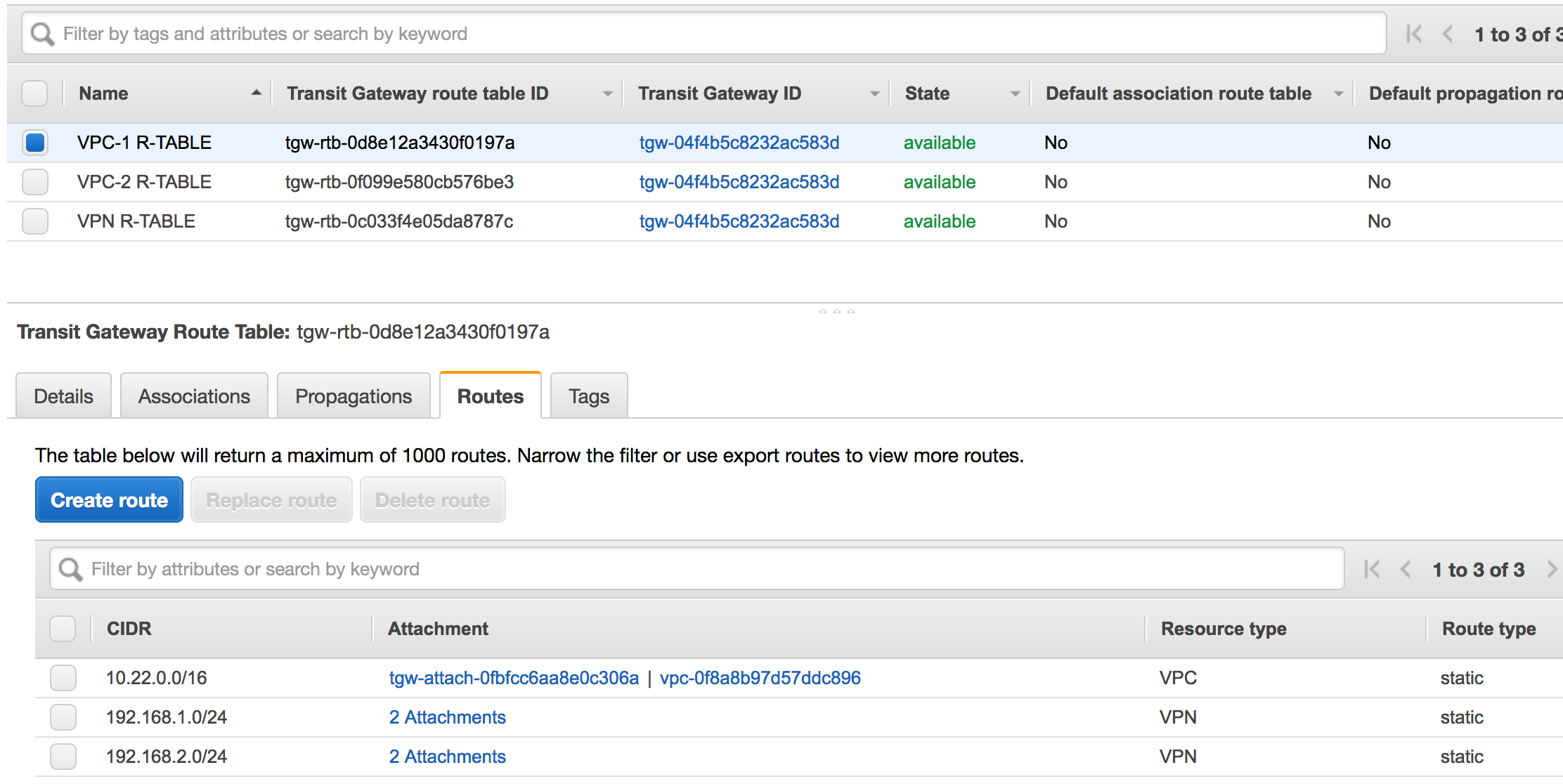Image resolution: width=1563 pixels, height=784 pixels.
Task: Go to next page of routes list
Action: [1552, 569]
